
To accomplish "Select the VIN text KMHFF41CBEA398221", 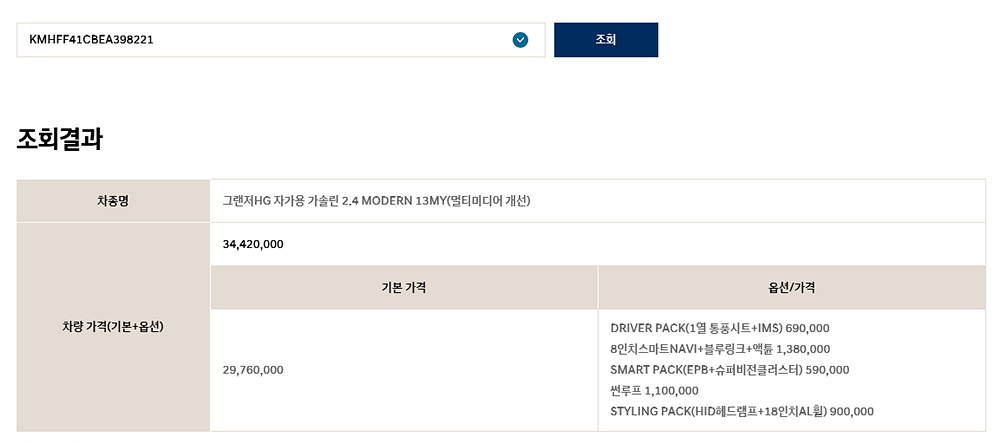I will (91, 40).
